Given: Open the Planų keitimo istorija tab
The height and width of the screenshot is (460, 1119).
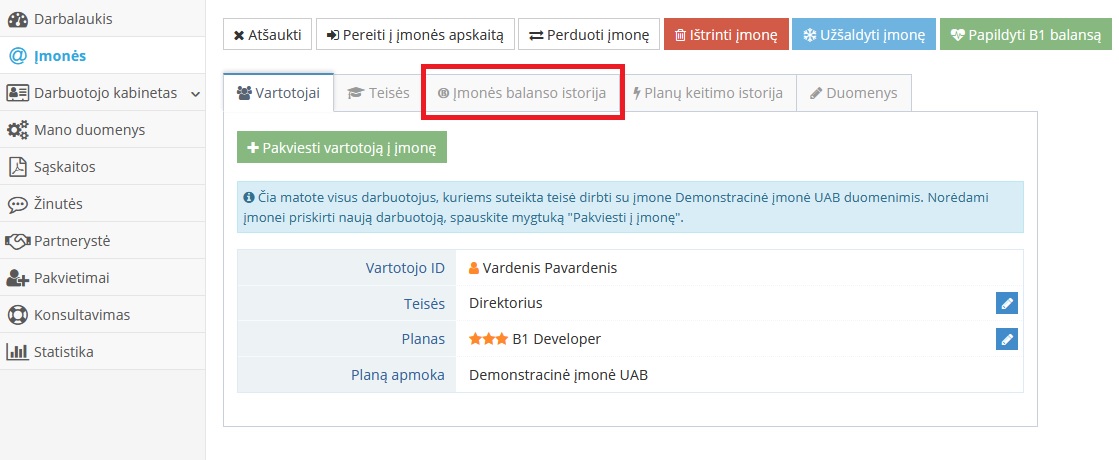Looking at the screenshot, I should pos(708,93).
